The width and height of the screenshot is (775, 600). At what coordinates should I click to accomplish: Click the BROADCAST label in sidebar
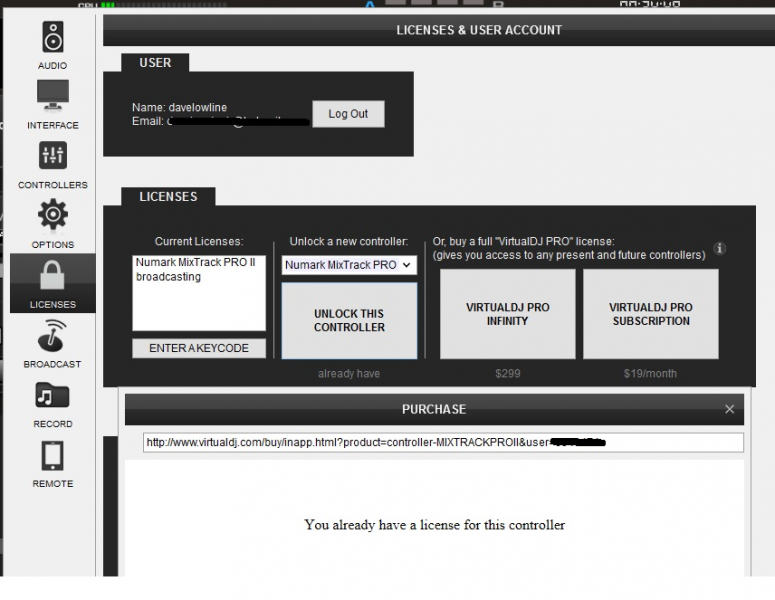point(52,364)
